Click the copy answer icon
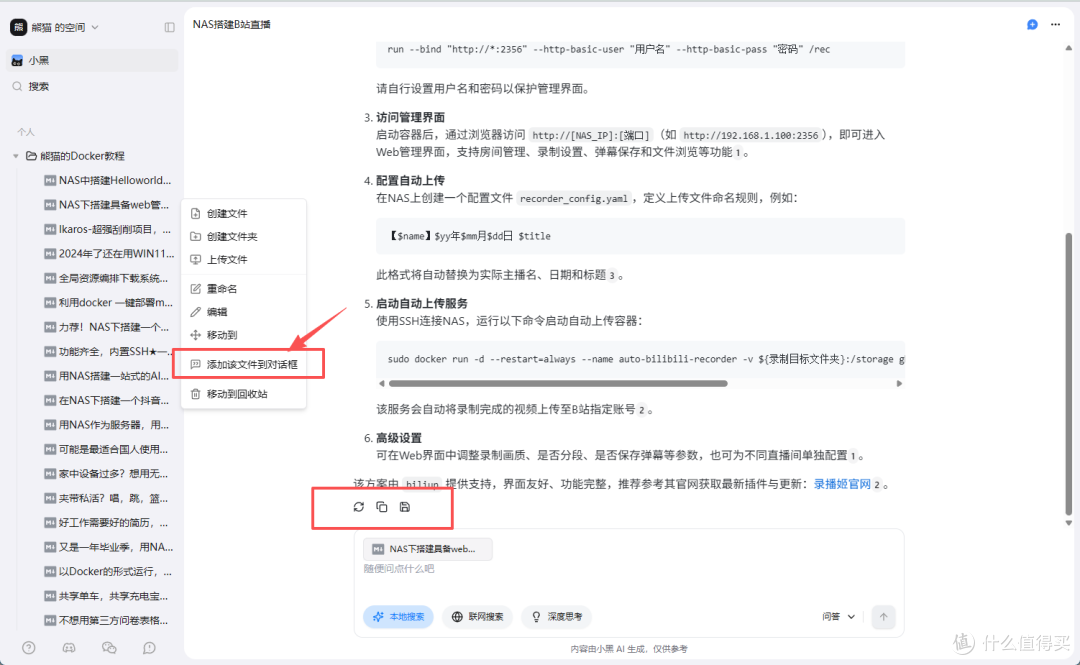 [382, 507]
